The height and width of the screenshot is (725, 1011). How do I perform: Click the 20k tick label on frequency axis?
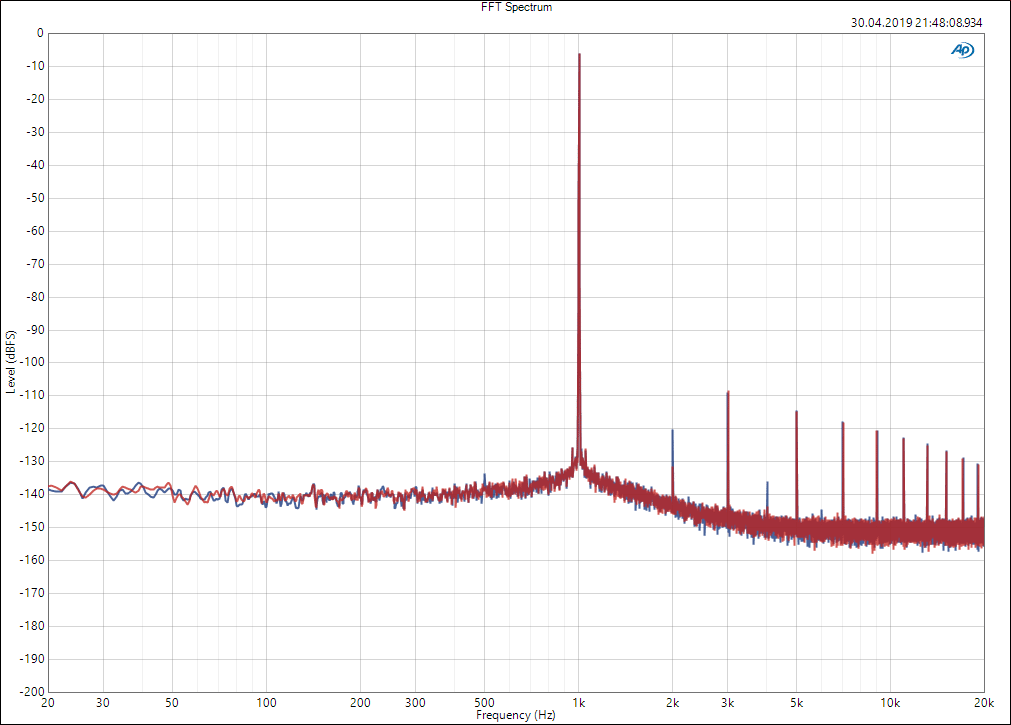click(x=983, y=703)
